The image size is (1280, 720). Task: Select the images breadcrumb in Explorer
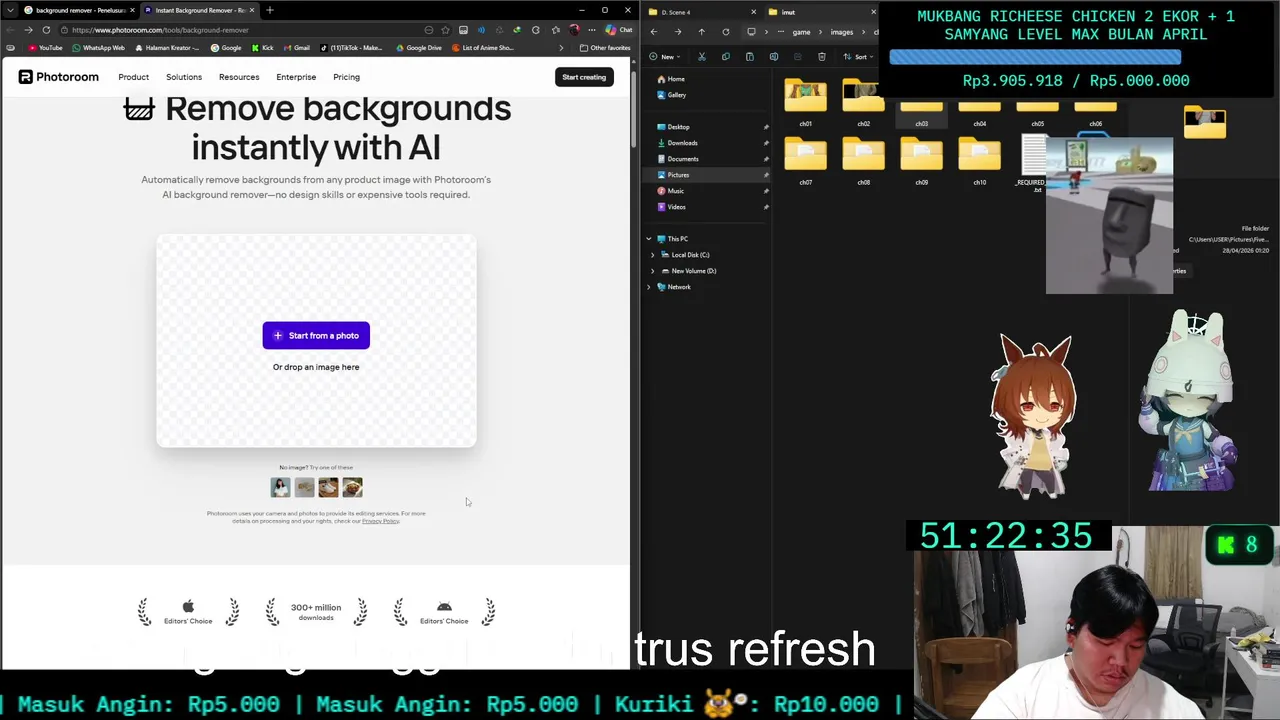coord(842,32)
